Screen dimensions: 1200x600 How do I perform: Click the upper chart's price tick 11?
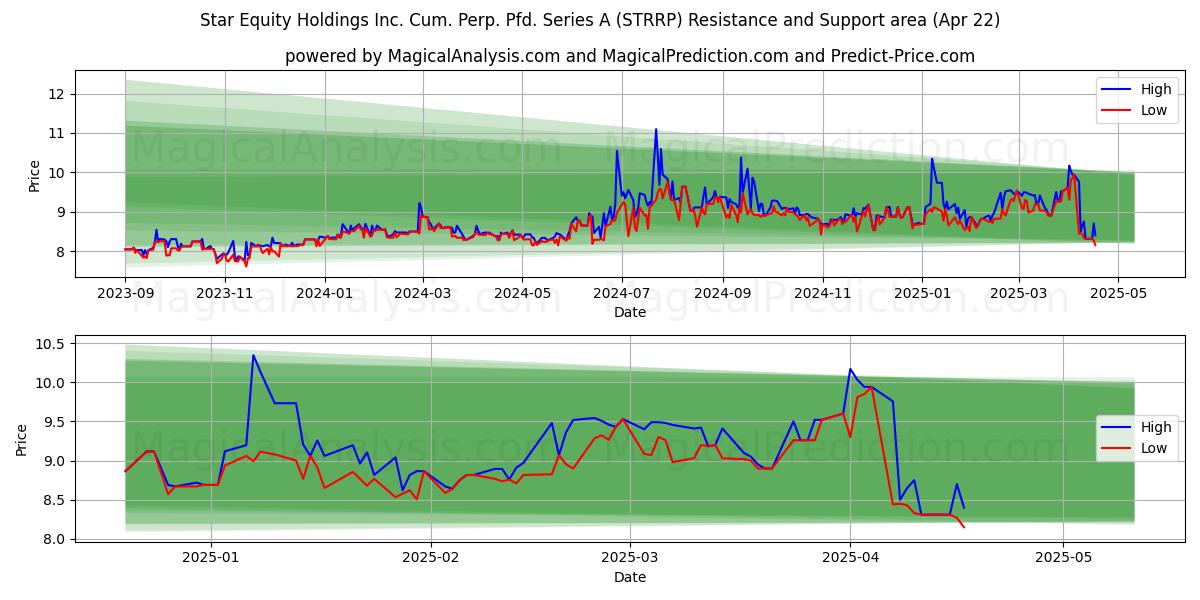pyautogui.click(x=56, y=133)
